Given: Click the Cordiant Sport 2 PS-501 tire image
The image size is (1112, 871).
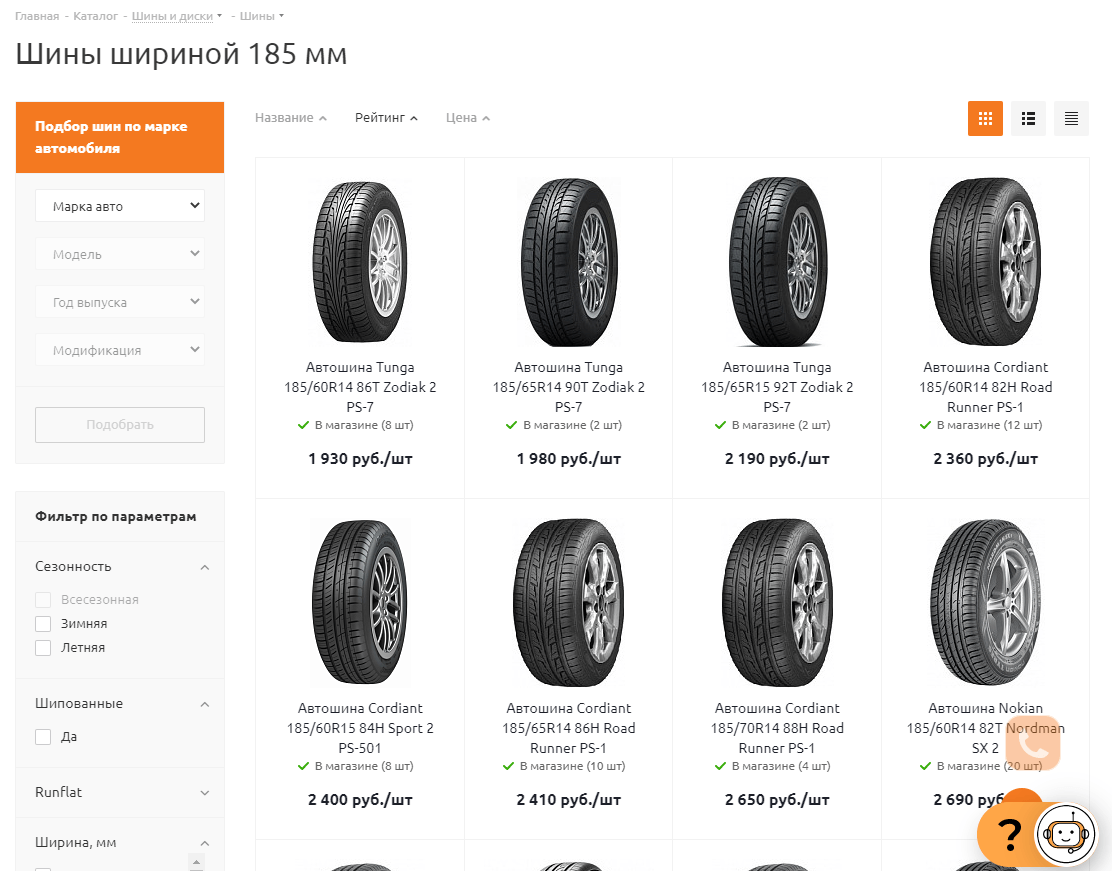Looking at the screenshot, I should click(x=360, y=603).
